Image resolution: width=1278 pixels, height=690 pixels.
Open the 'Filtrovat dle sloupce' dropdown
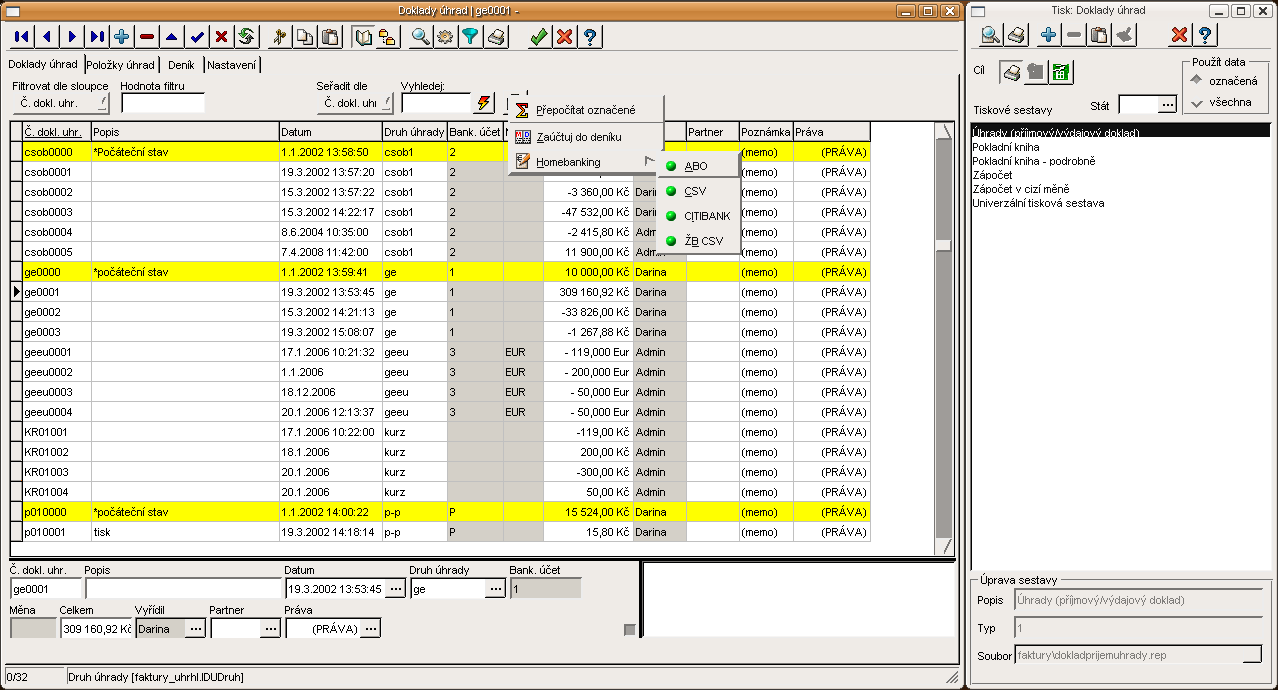coord(60,103)
